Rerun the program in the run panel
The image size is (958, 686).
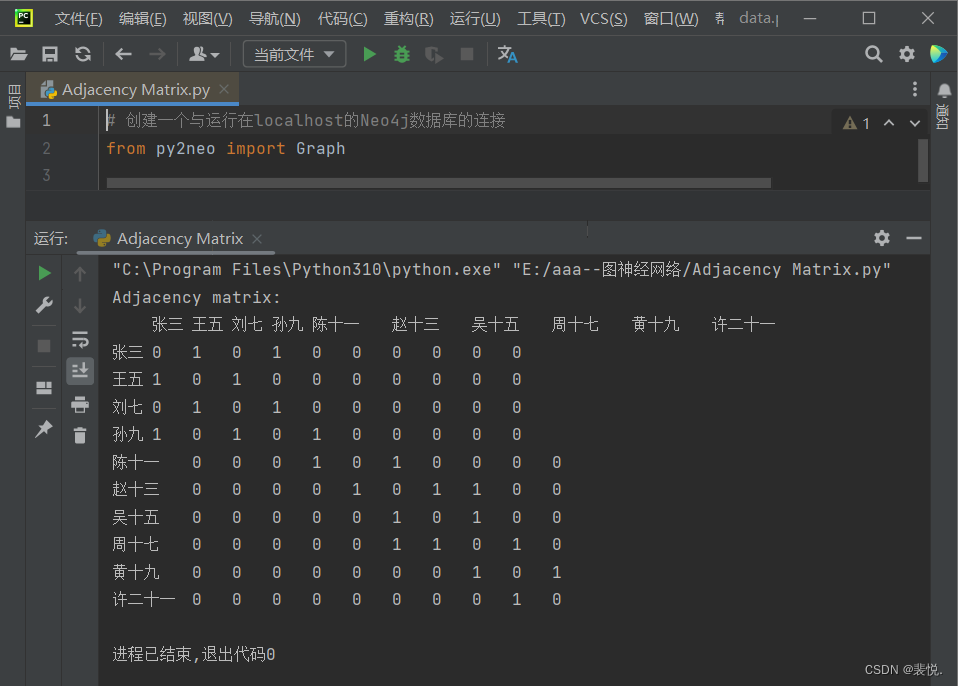[44, 272]
